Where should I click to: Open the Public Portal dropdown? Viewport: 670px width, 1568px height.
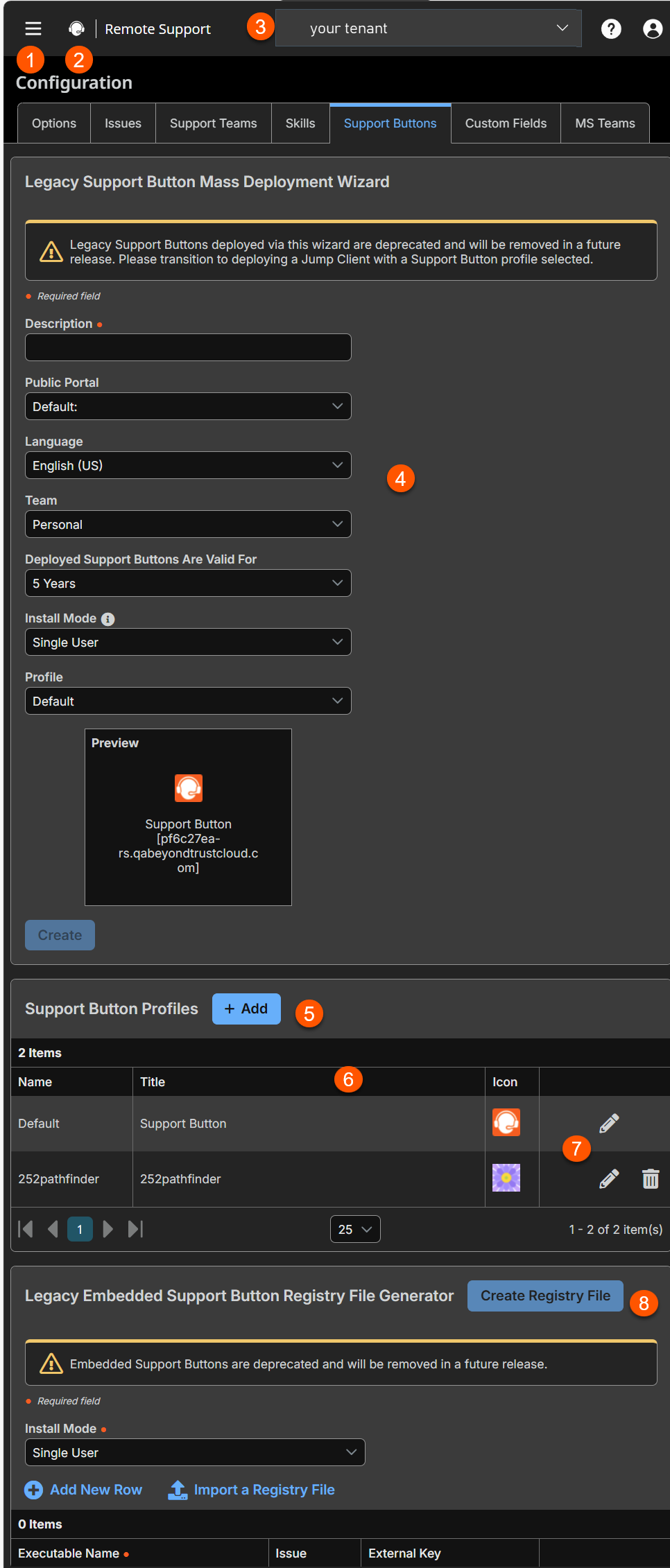click(x=188, y=406)
